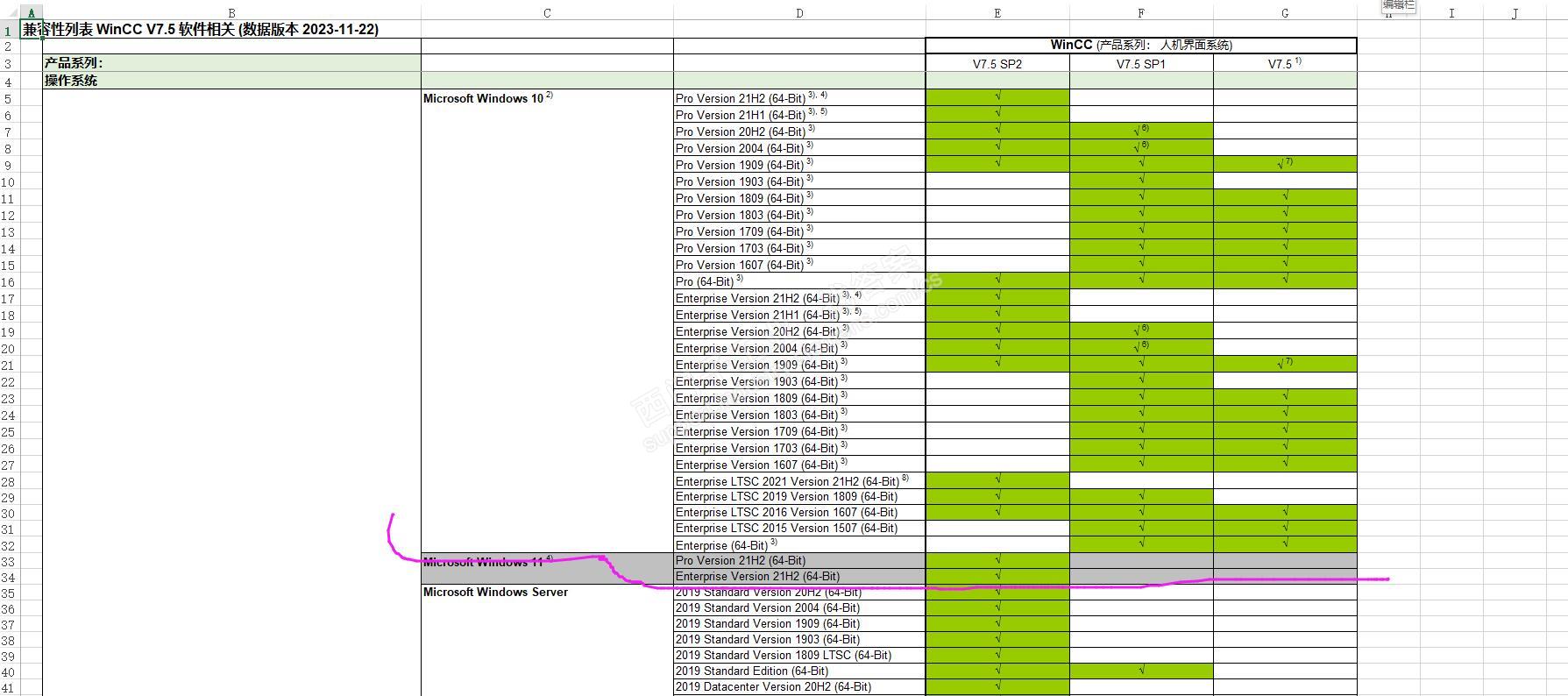Click V7.5 checkmark for Enterprise LTSC 2015
The height and width of the screenshot is (696, 1568).
pyautogui.click(x=1285, y=529)
